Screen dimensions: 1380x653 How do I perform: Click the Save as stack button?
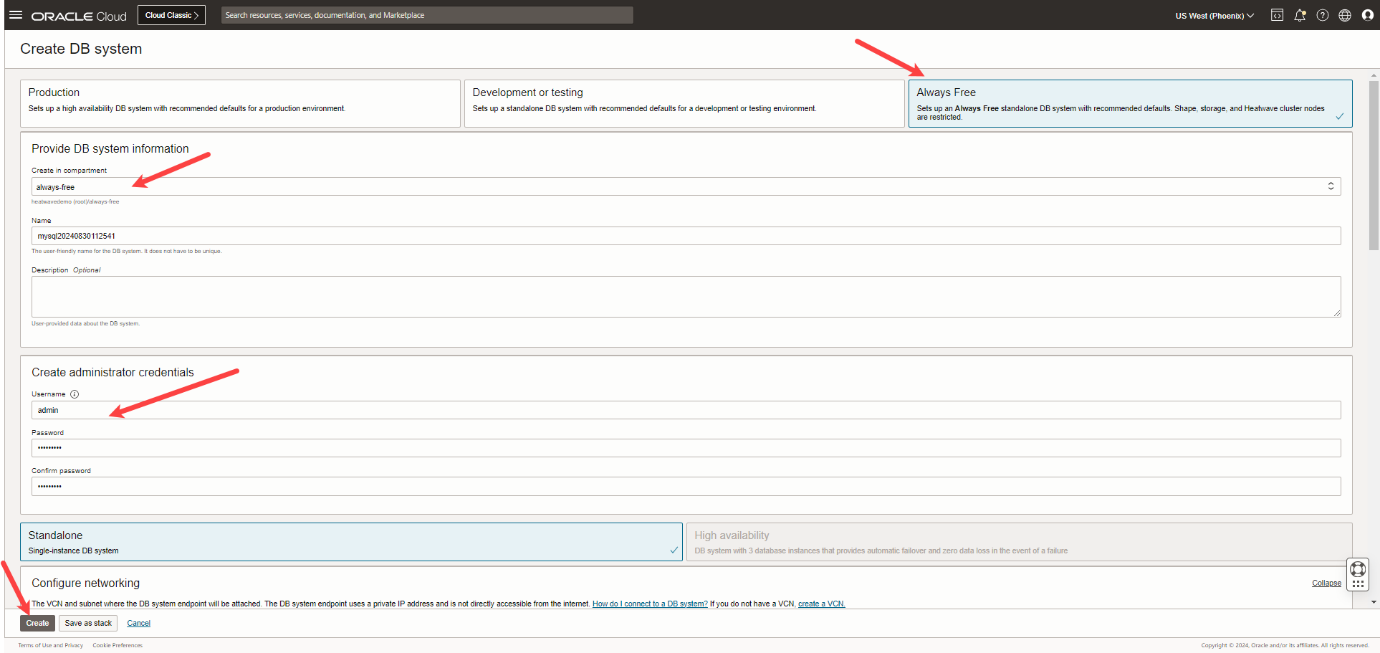(x=88, y=623)
